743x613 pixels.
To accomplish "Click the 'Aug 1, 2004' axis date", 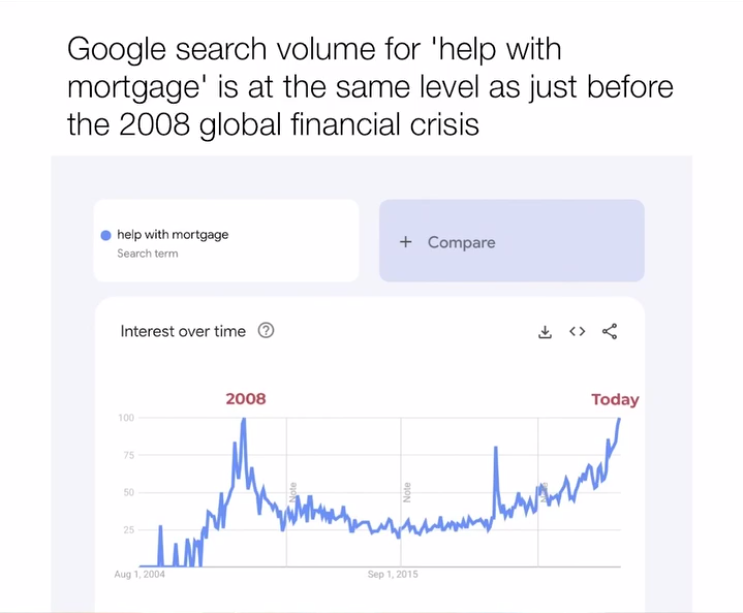I will (x=139, y=574).
